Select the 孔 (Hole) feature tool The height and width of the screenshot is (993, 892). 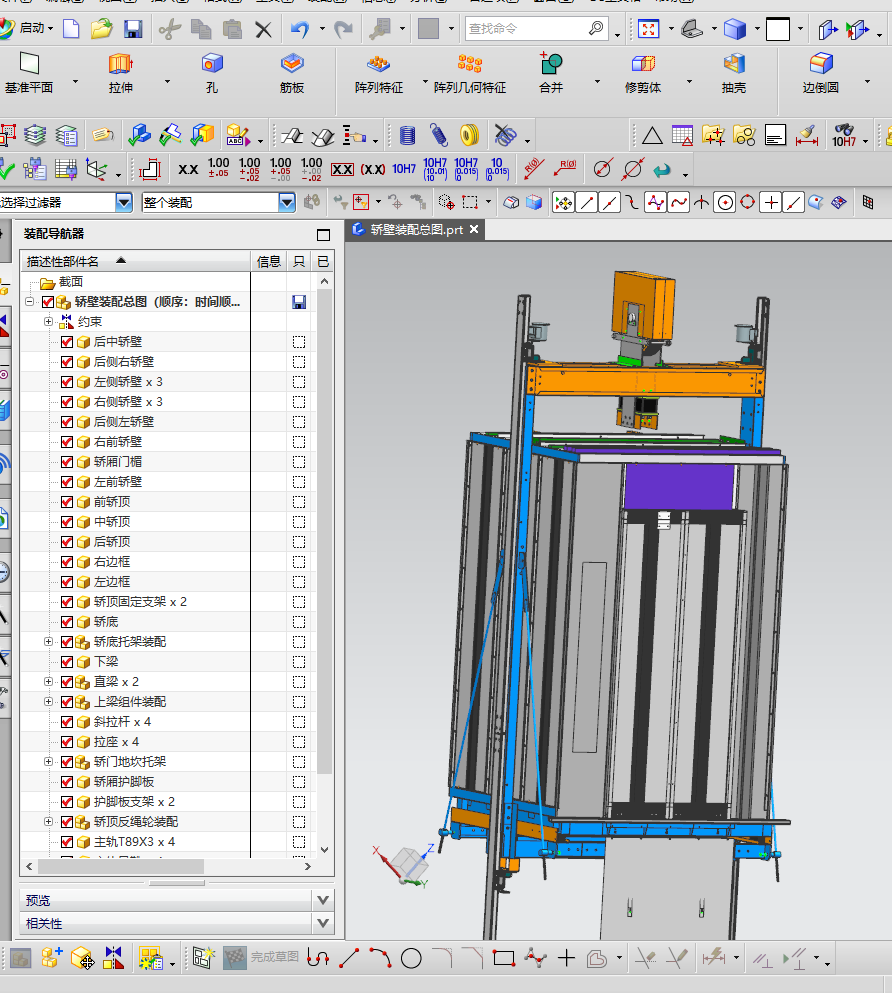[211, 65]
